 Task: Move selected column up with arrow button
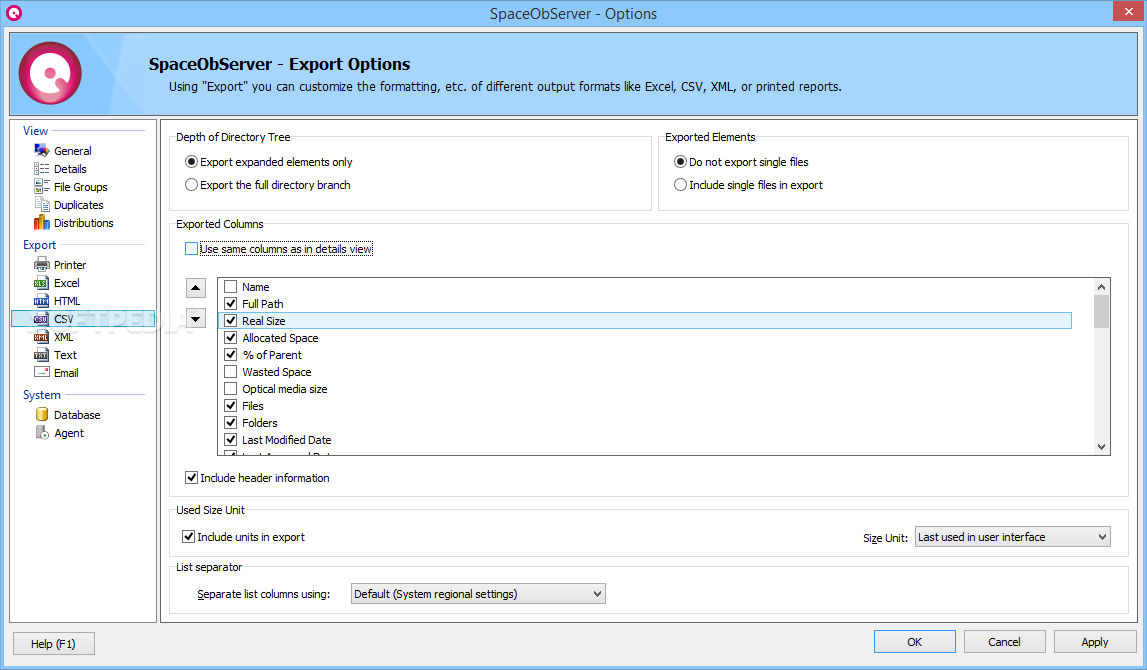(x=195, y=288)
